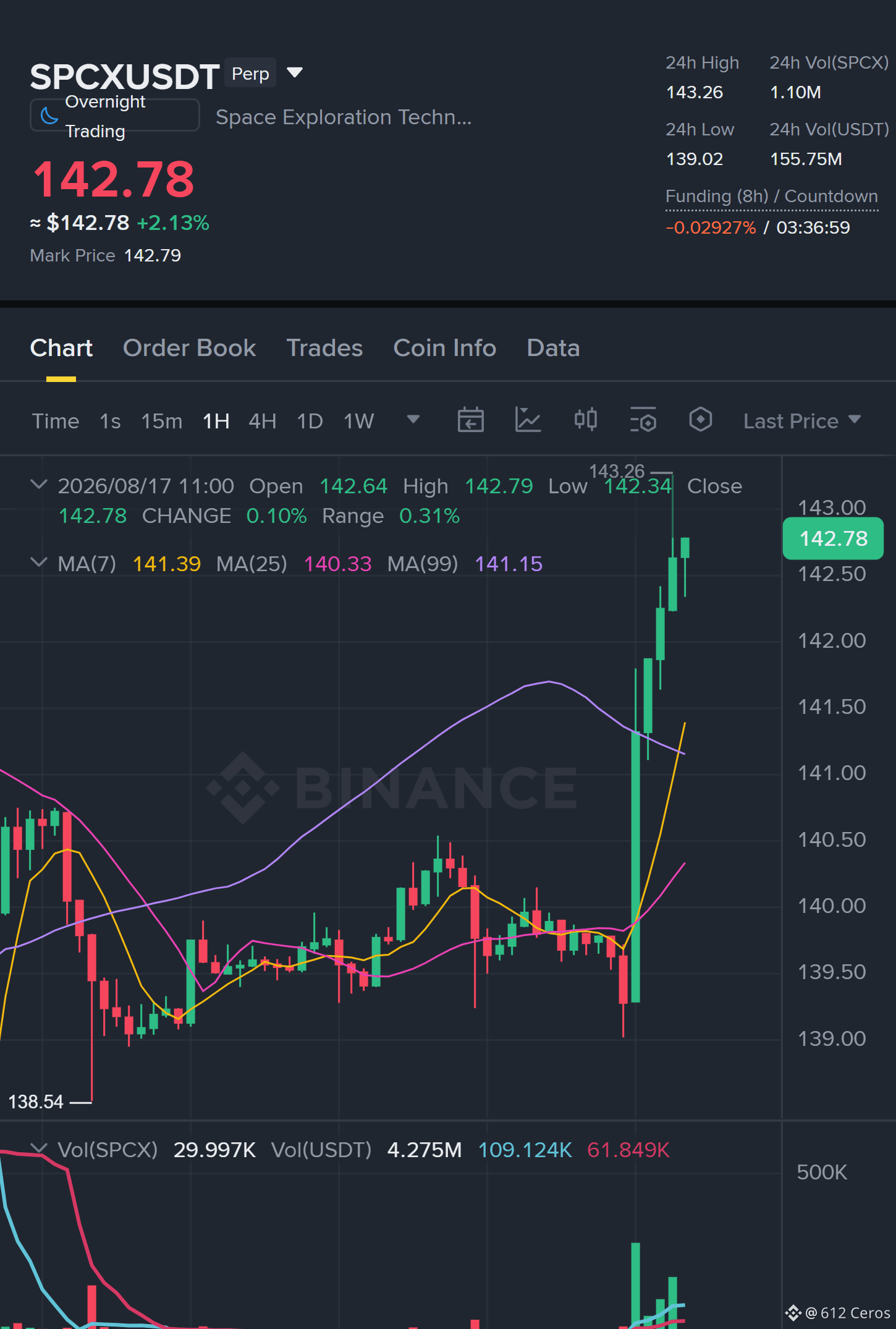The width and height of the screenshot is (896, 1329).
Task: Click the 24h Vol(USDT) value 155.75M
Action: (806, 159)
